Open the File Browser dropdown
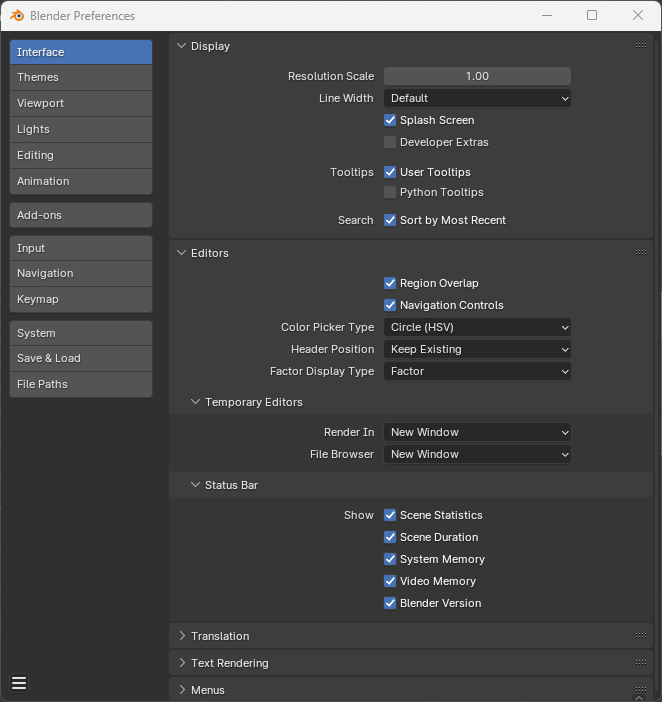Screen dimensions: 662x702 point(477,454)
